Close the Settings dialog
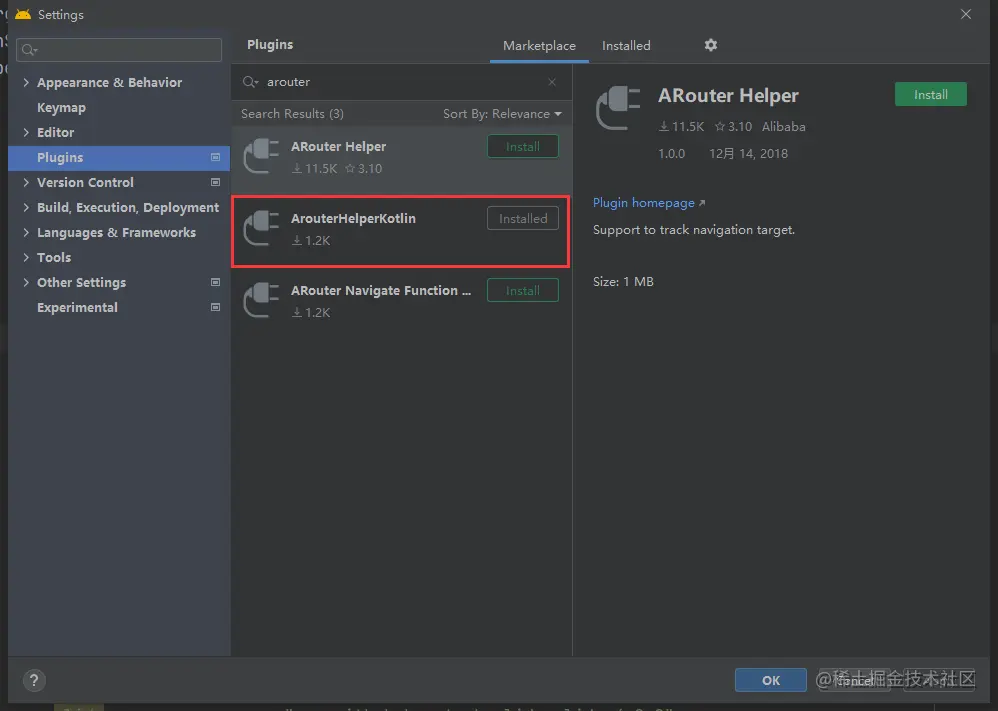Image resolution: width=998 pixels, height=711 pixels. pos(966,14)
